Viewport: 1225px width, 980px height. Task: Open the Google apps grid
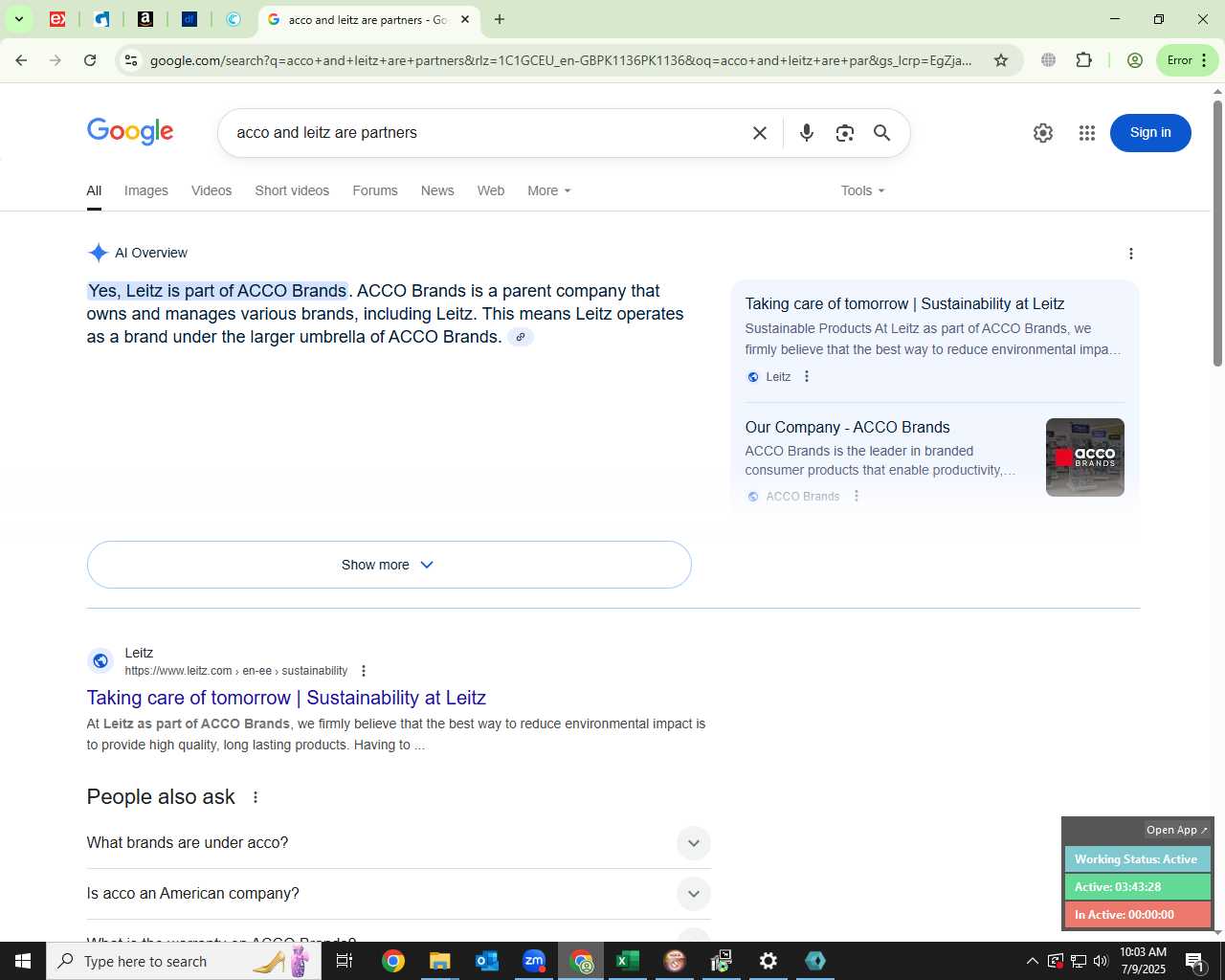(x=1087, y=133)
